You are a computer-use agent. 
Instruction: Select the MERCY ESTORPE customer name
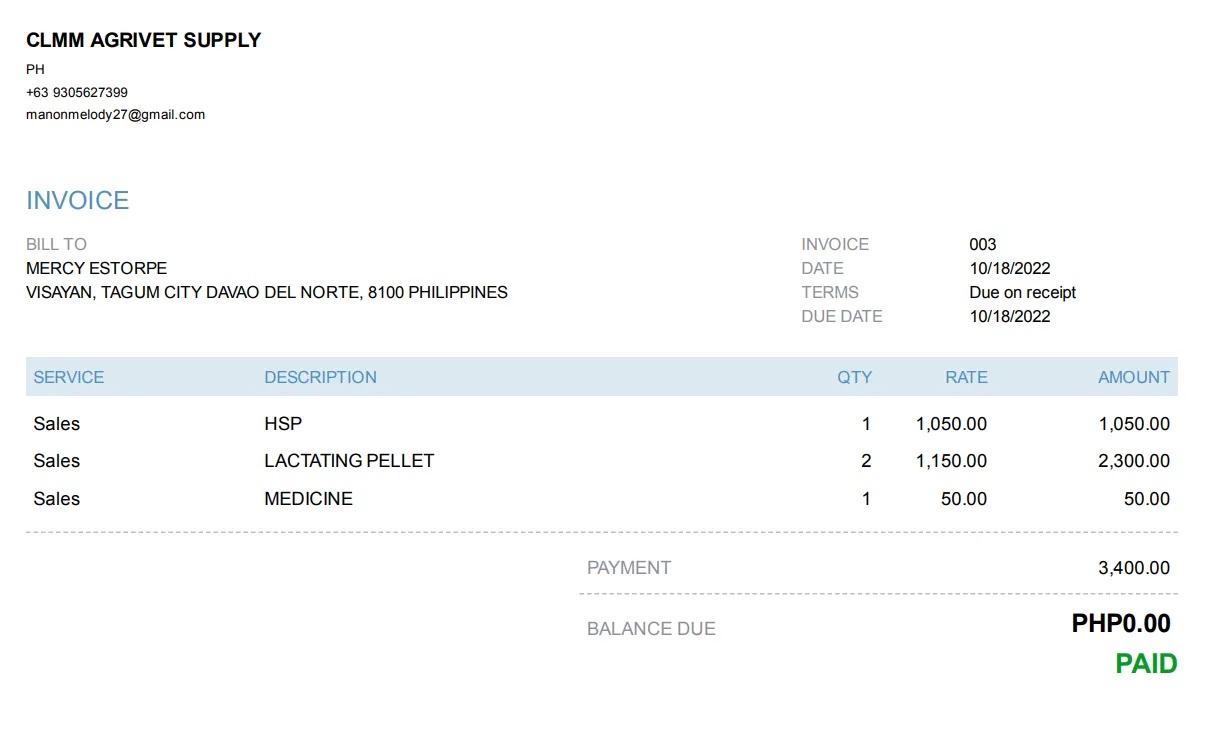[x=96, y=268]
